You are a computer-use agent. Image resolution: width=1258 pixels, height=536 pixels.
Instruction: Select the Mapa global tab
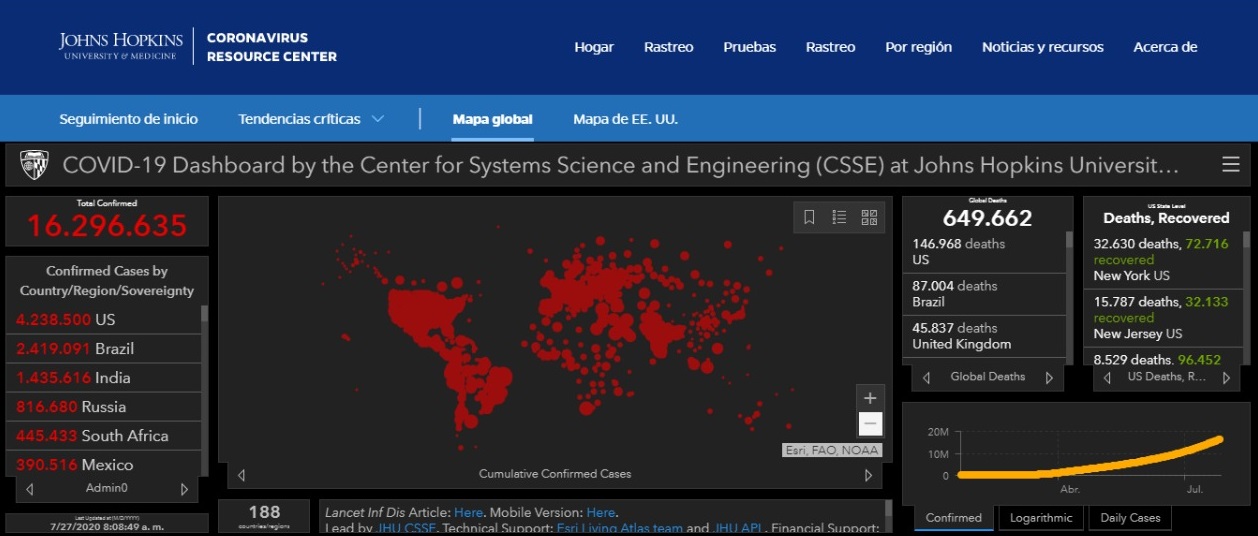point(493,119)
